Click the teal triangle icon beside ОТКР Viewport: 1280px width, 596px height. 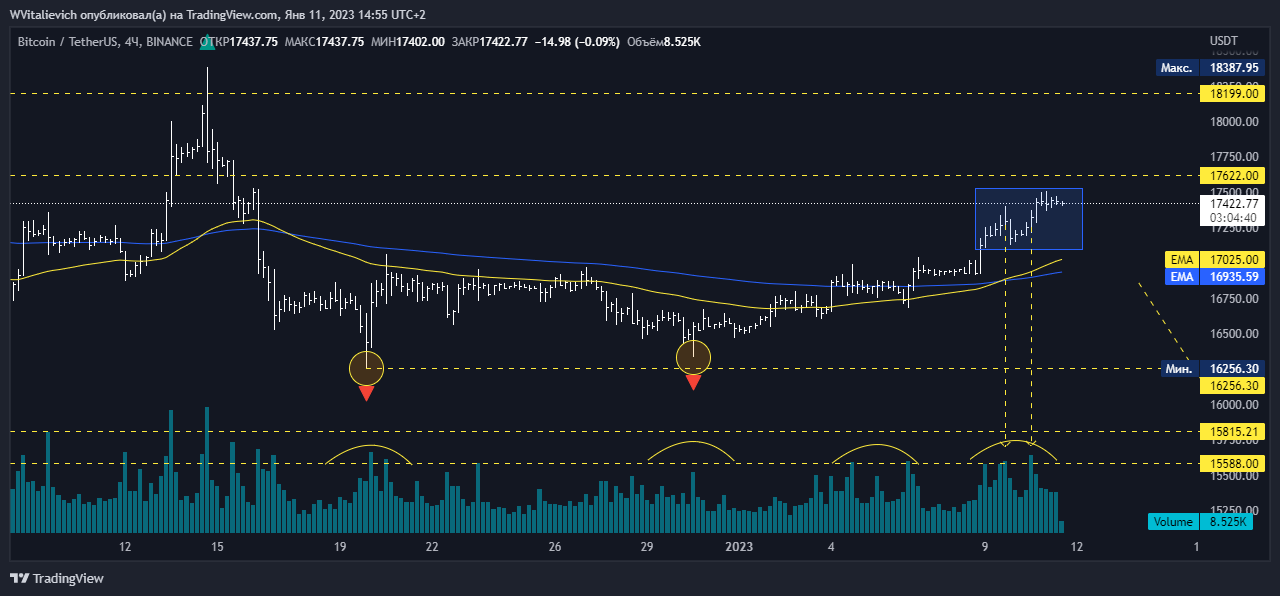pyautogui.click(x=207, y=41)
